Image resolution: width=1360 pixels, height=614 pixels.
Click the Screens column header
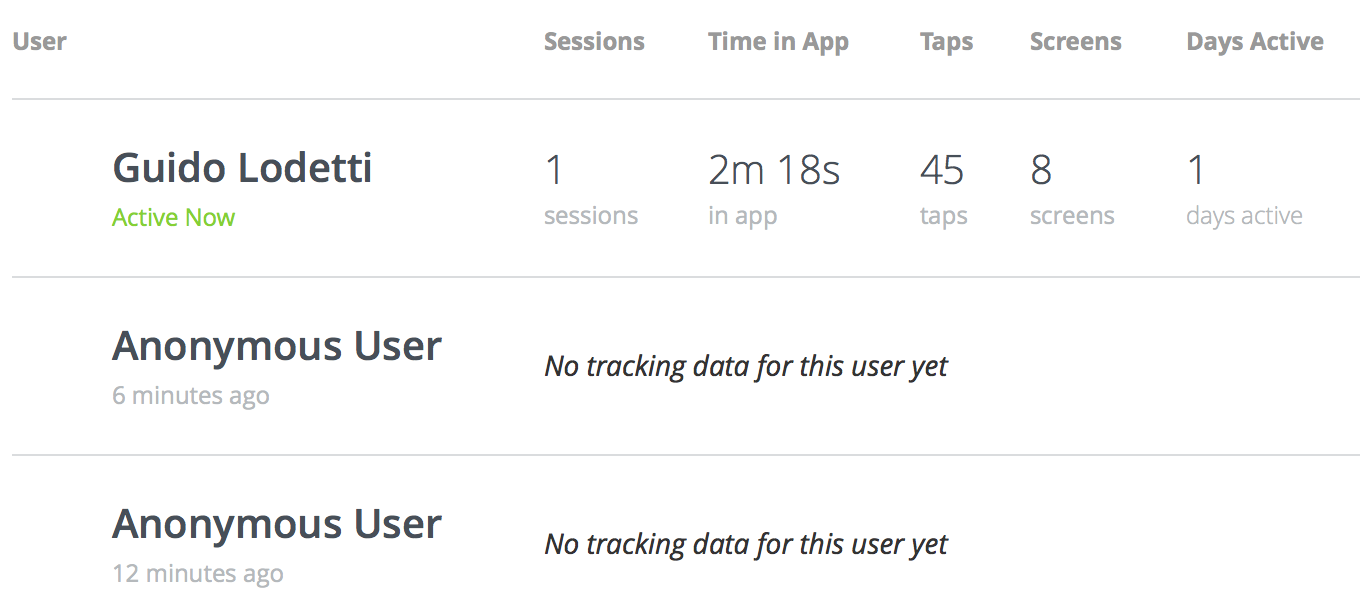pos(1075,42)
